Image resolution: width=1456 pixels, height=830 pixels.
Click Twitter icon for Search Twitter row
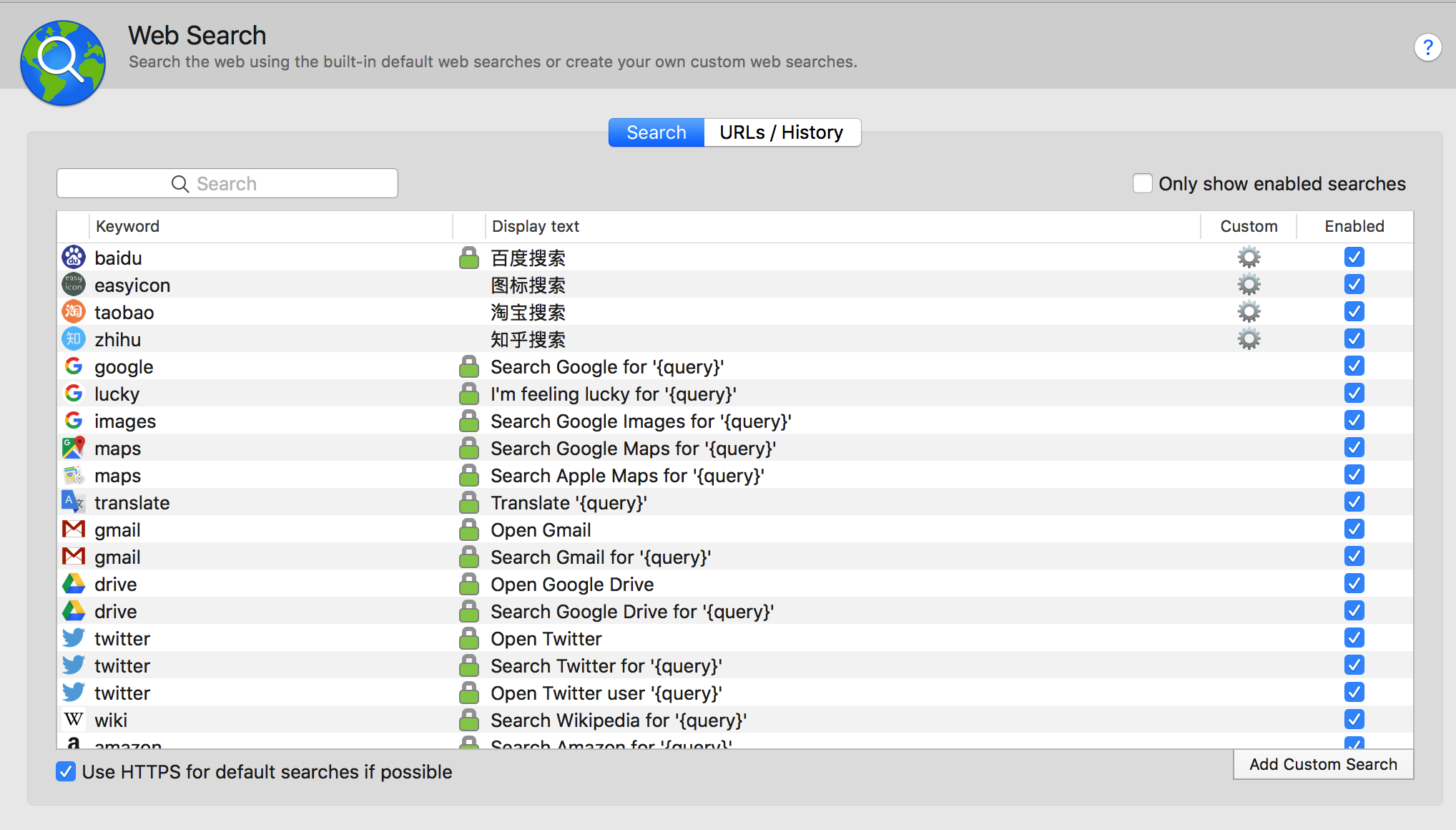(74, 665)
